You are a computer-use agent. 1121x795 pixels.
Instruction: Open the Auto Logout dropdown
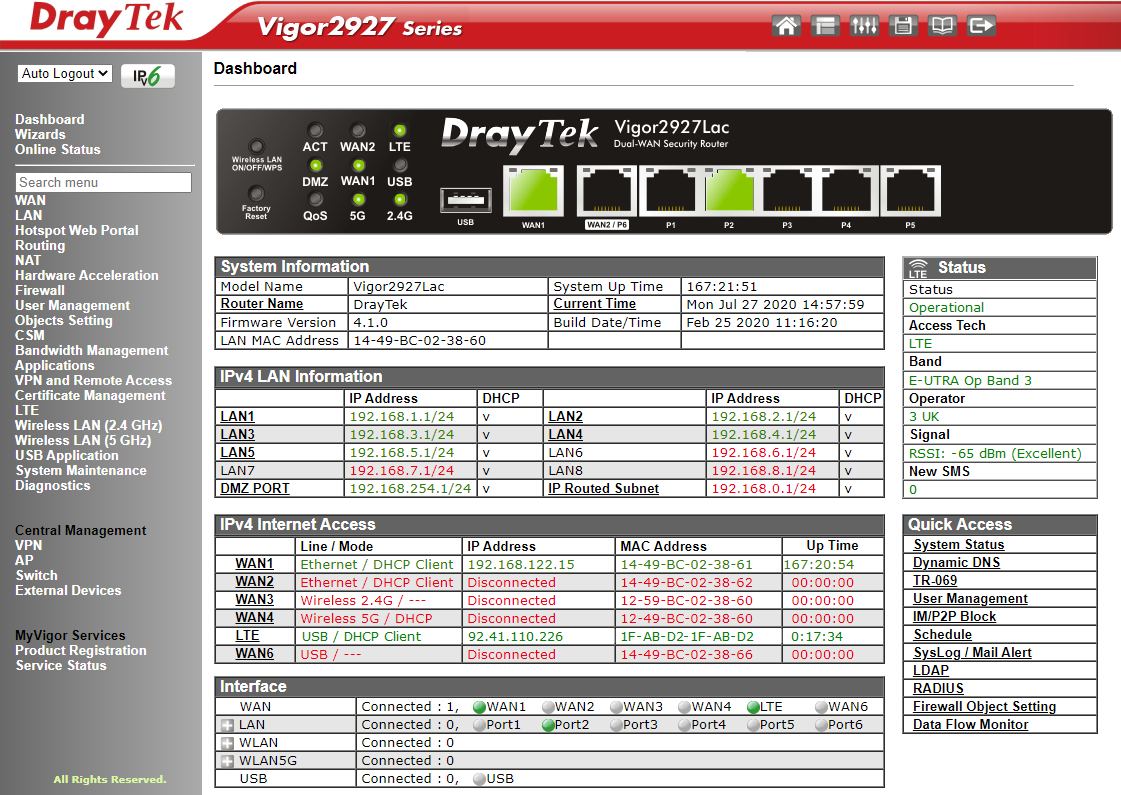click(x=65, y=73)
